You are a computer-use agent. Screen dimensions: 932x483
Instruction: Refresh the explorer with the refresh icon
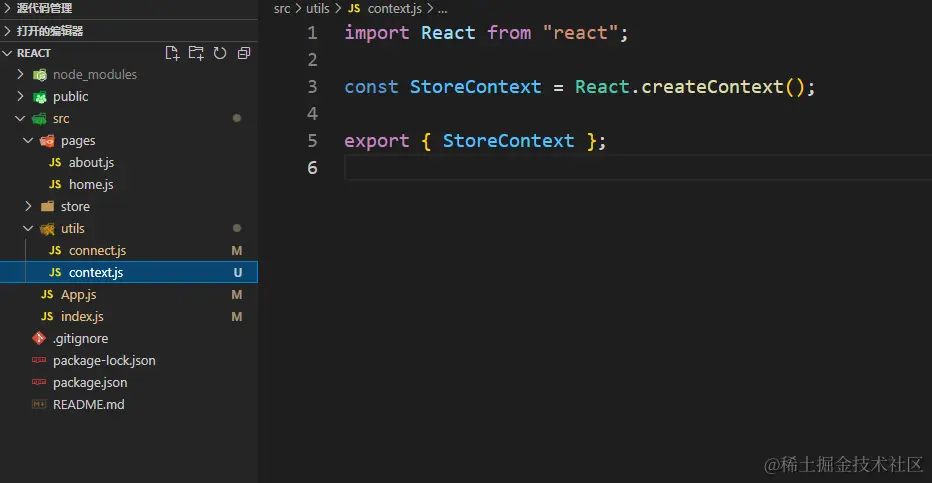point(220,53)
